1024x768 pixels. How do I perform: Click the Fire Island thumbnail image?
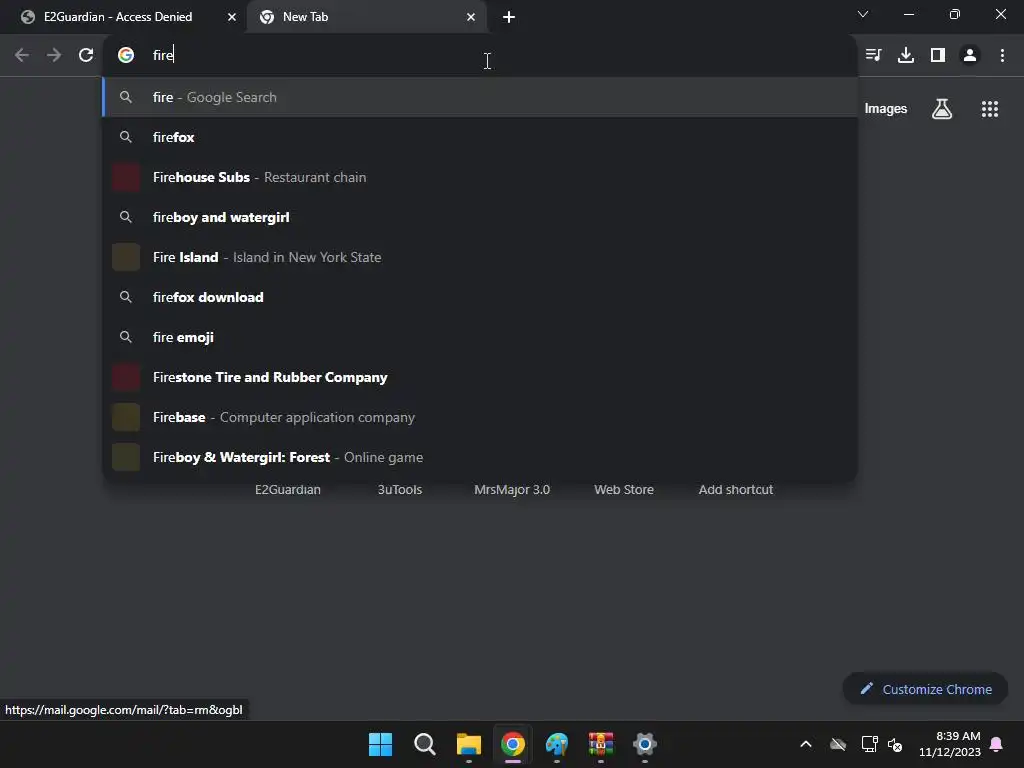pos(126,257)
